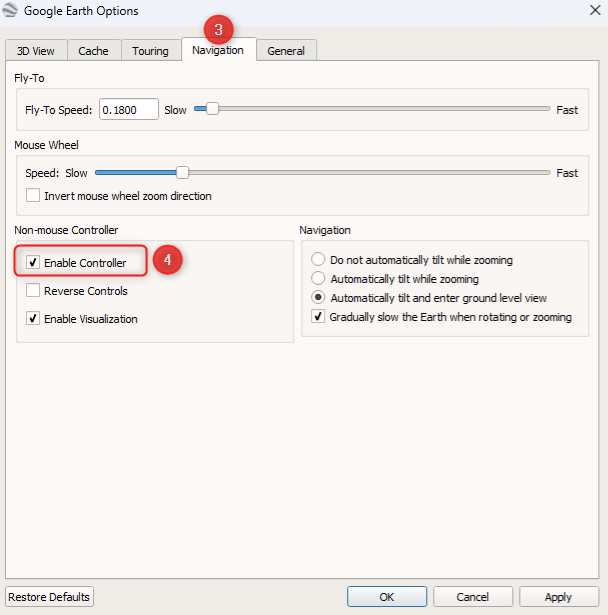Click the Fly-To Speed input field

click(129, 109)
